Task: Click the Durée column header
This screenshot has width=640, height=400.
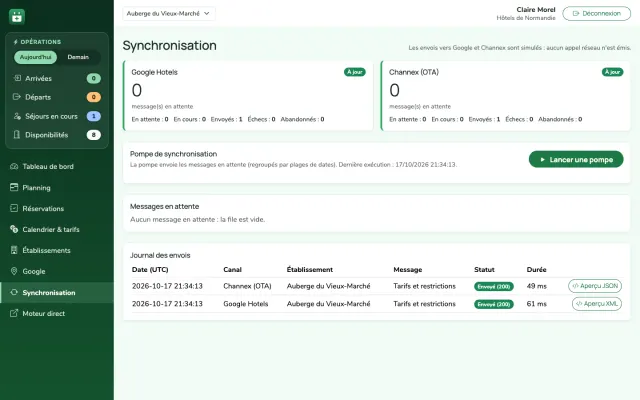Action: pyautogui.click(x=536, y=269)
